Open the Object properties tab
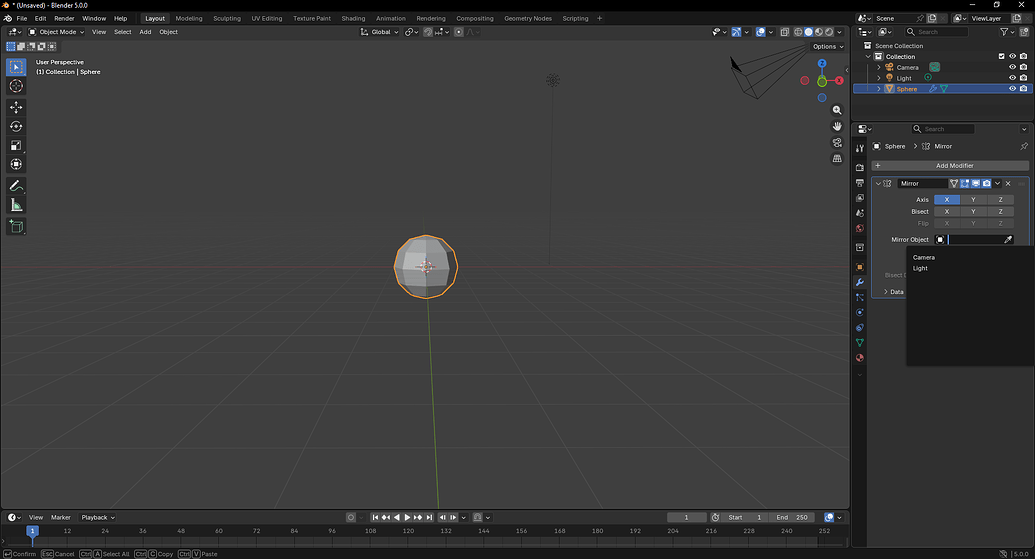 click(859, 267)
